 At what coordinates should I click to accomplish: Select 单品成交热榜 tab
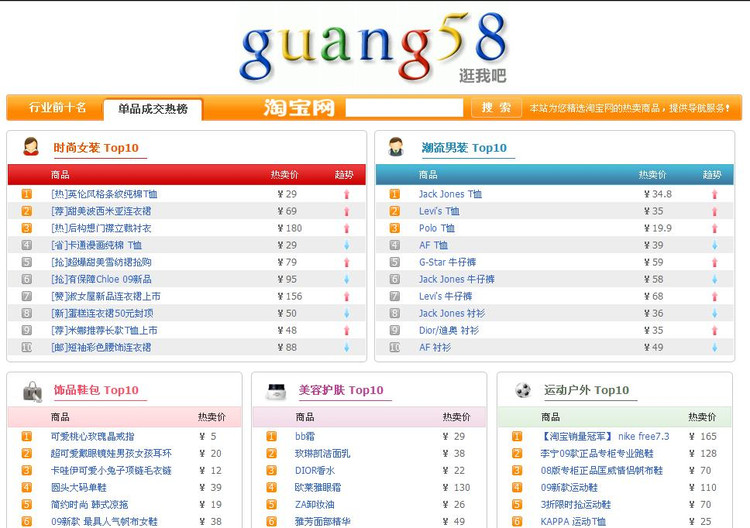tap(153, 109)
